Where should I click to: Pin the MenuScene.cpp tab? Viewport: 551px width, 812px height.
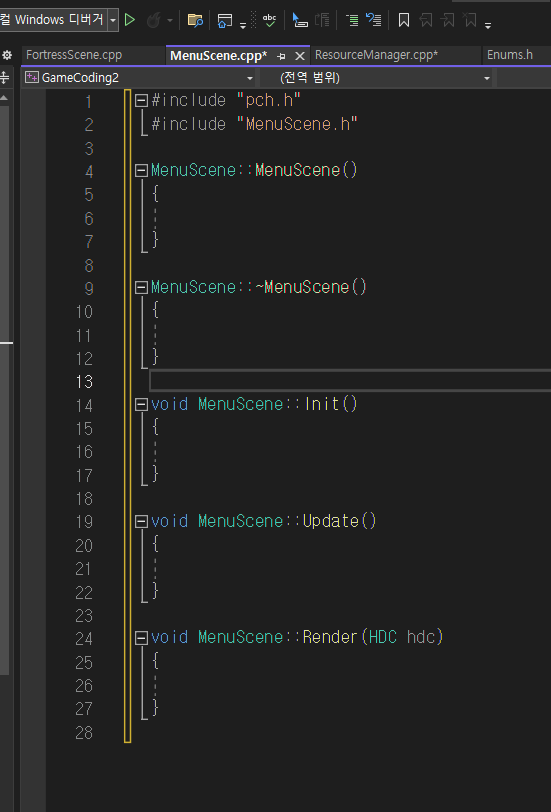[x=281, y=56]
